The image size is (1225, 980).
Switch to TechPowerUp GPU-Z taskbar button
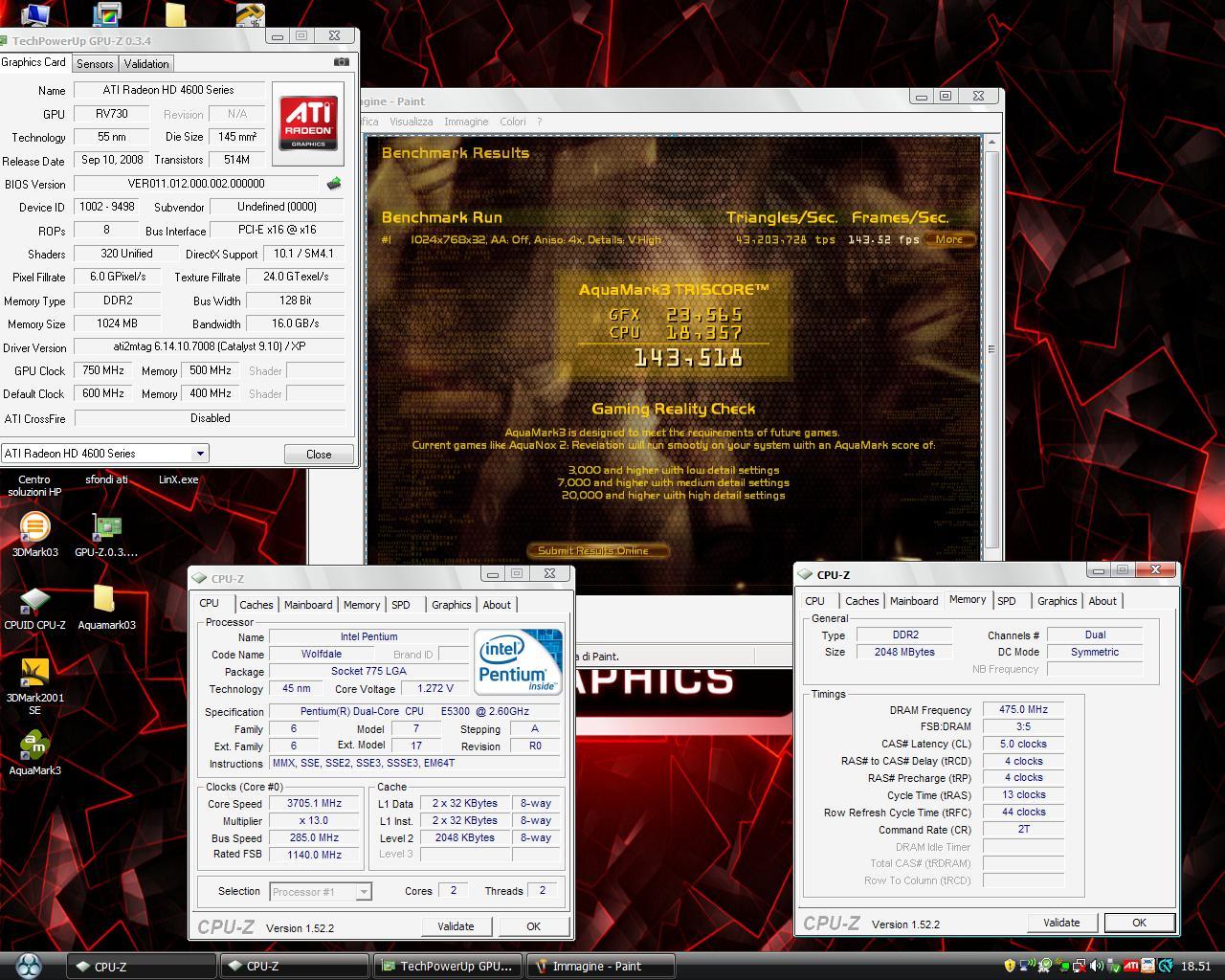tap(449, 966)
